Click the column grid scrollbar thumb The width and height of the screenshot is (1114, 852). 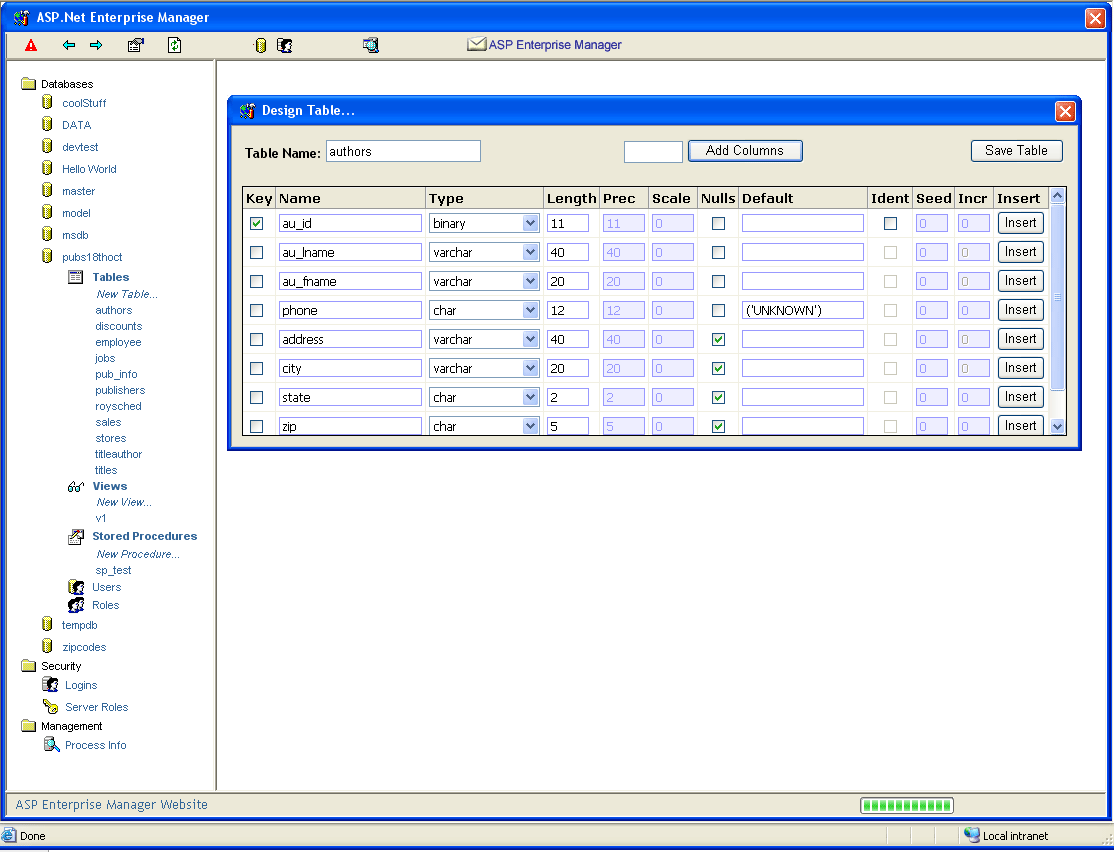pyautogui.click(x=1057, y=297)
